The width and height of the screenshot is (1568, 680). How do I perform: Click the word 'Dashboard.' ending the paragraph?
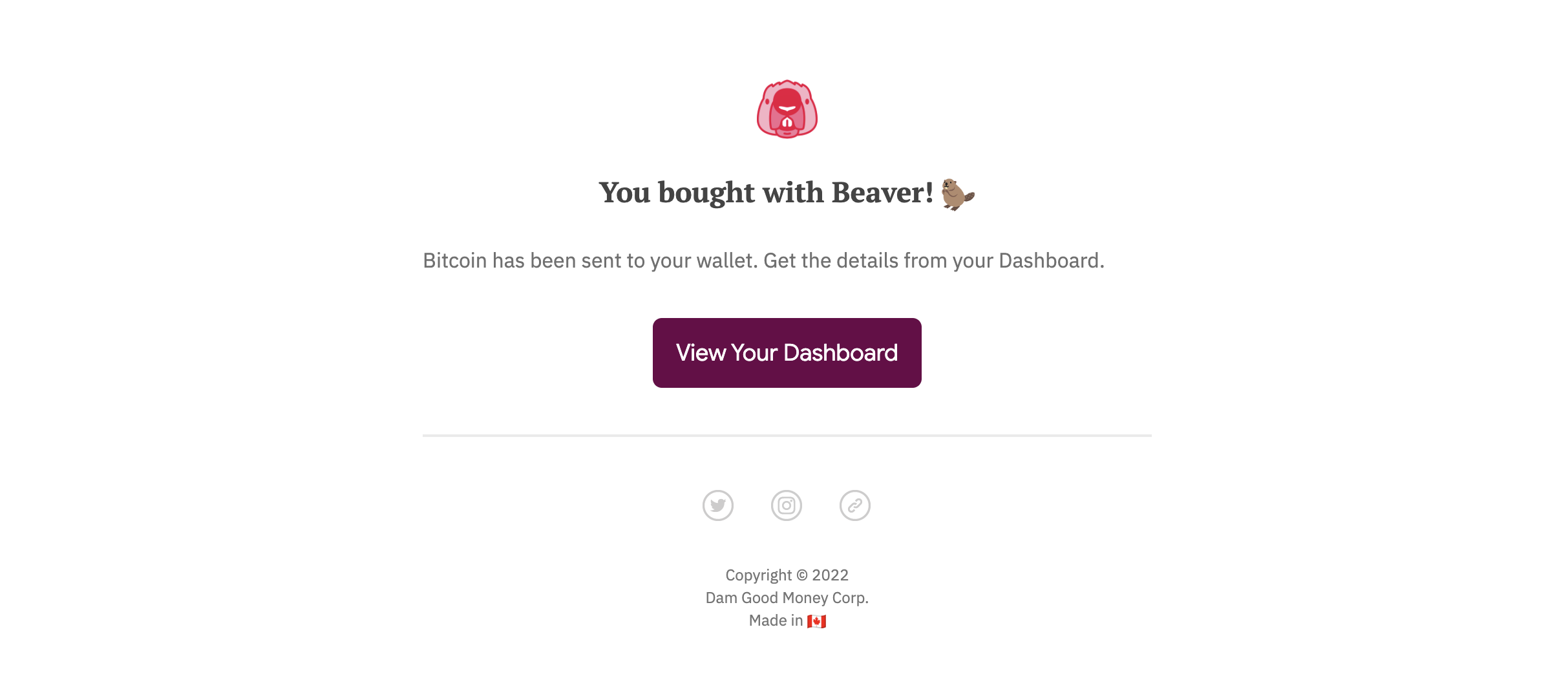tap(1052, 260)
